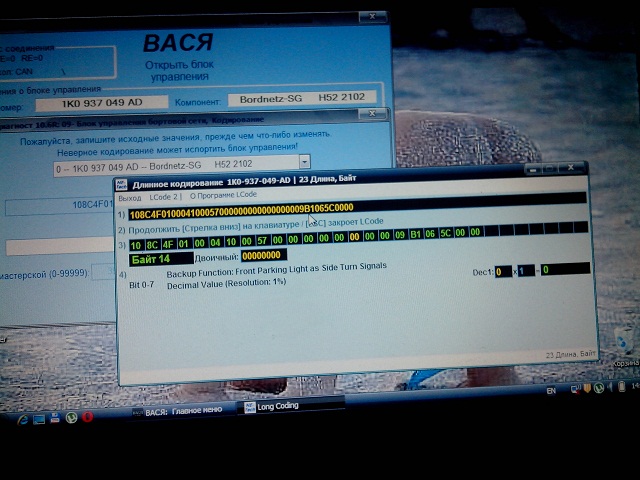Click the 23 Длина, Байт status bar text
This screenshot has height=480, width=640.
click(x=571, y=354)
